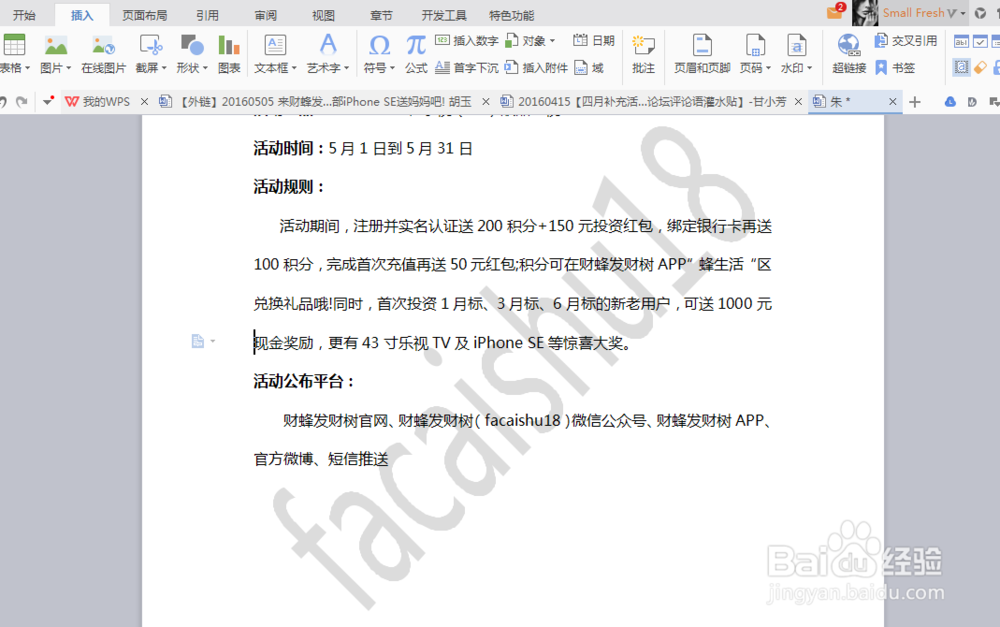1000x627 pixels.
Task: Open the Small Fresh account dropdown
Action: tap(963, 13)
